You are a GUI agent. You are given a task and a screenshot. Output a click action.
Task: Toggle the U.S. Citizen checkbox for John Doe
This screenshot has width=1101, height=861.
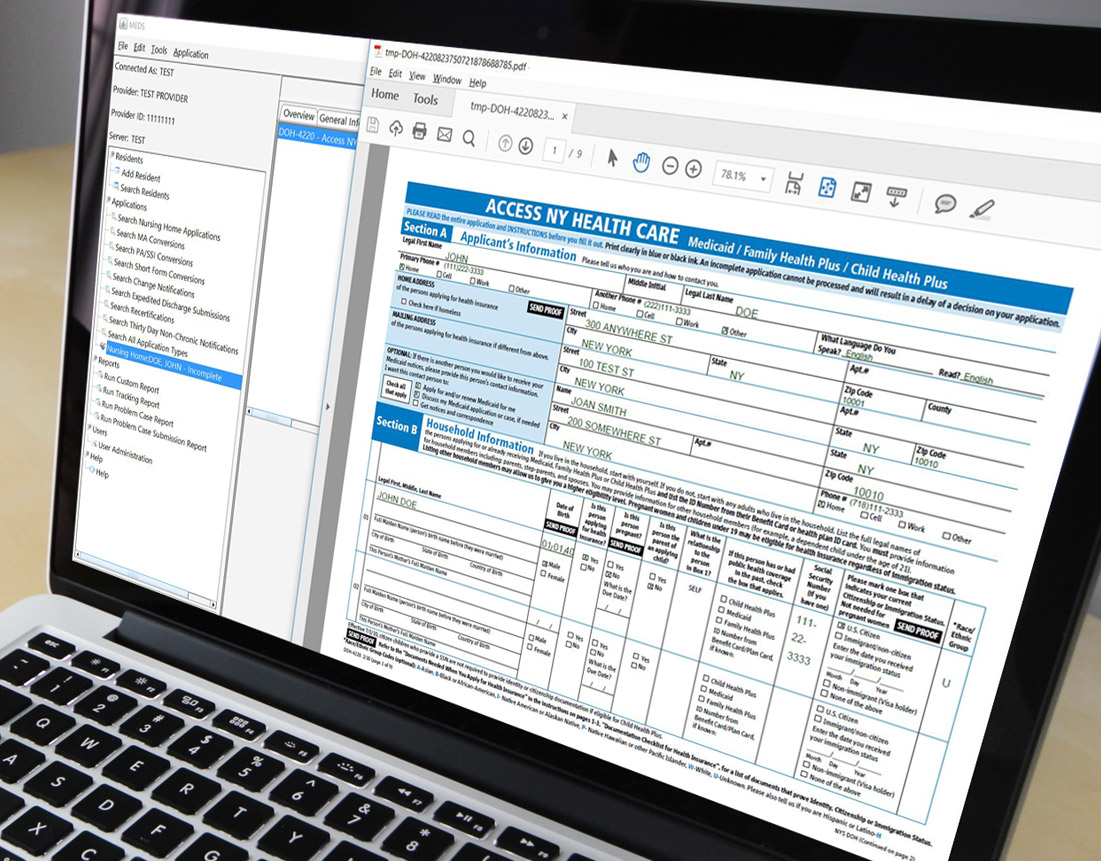(x=840, y=624)
